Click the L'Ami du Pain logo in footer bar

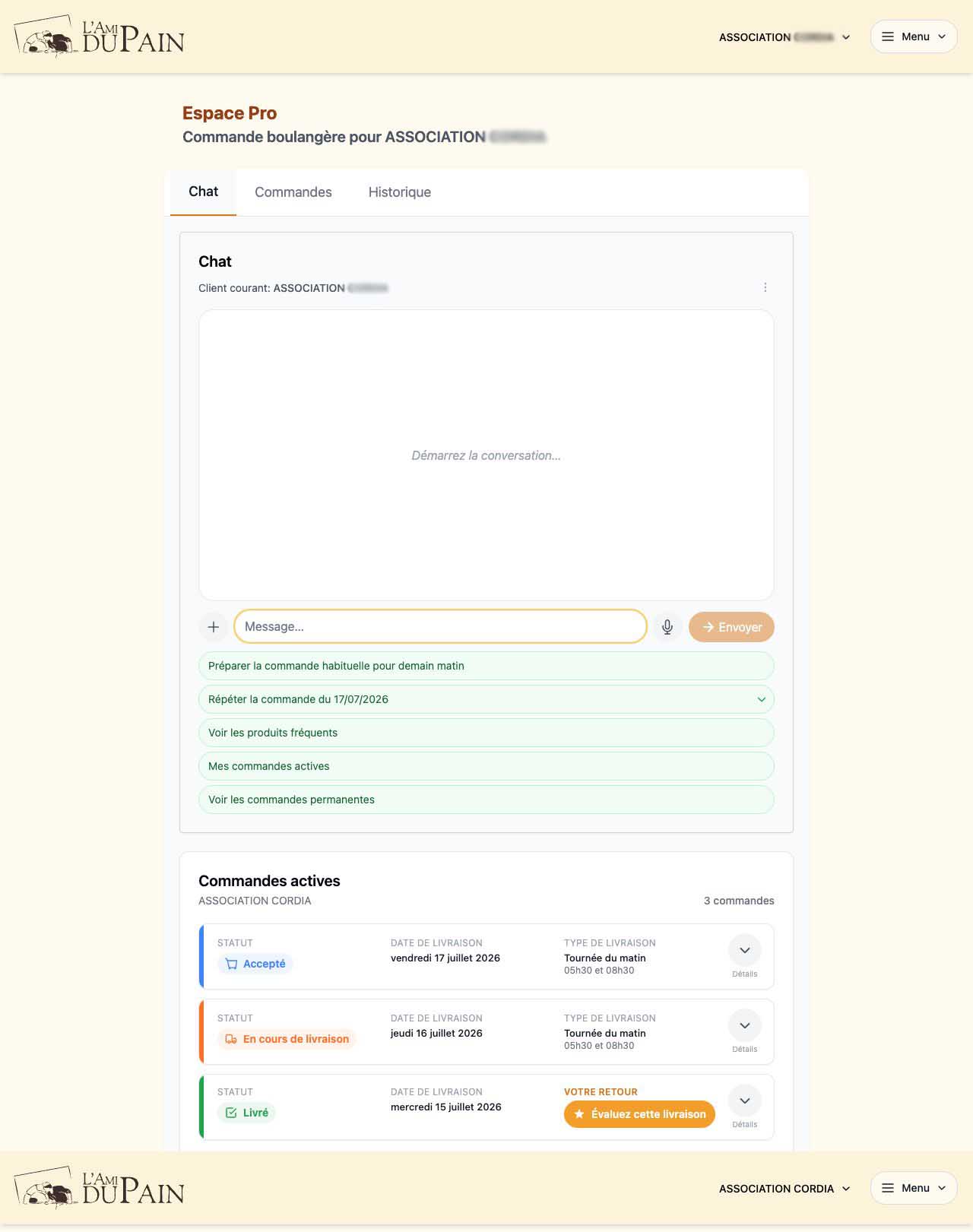click(x=100, y=1188)
